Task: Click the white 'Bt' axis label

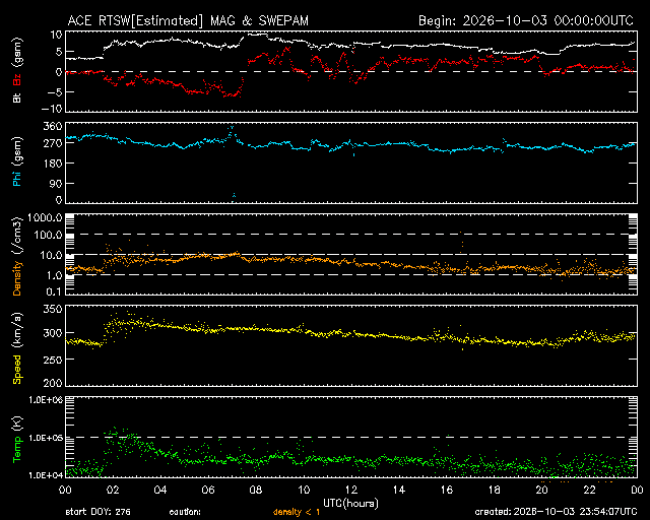Action: click(x=17, y=98)
